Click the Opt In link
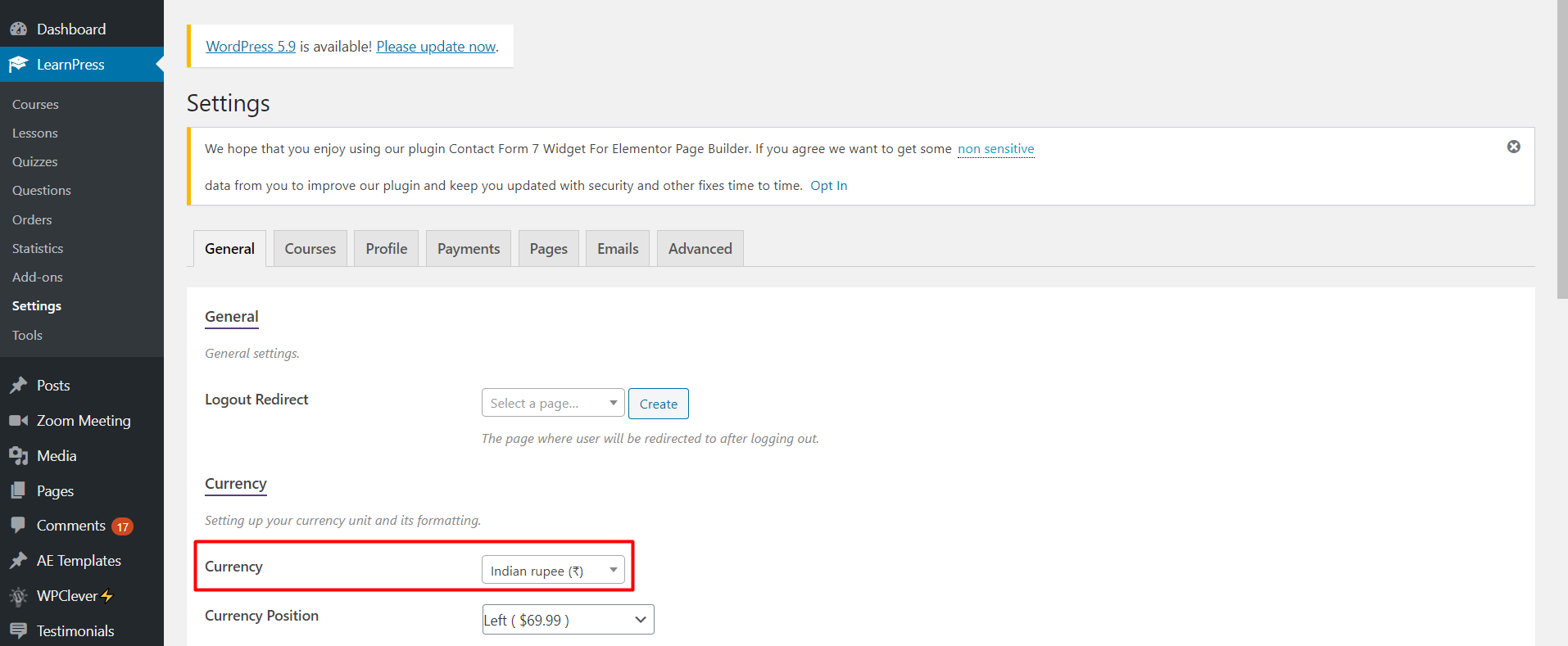 [829, 186]
